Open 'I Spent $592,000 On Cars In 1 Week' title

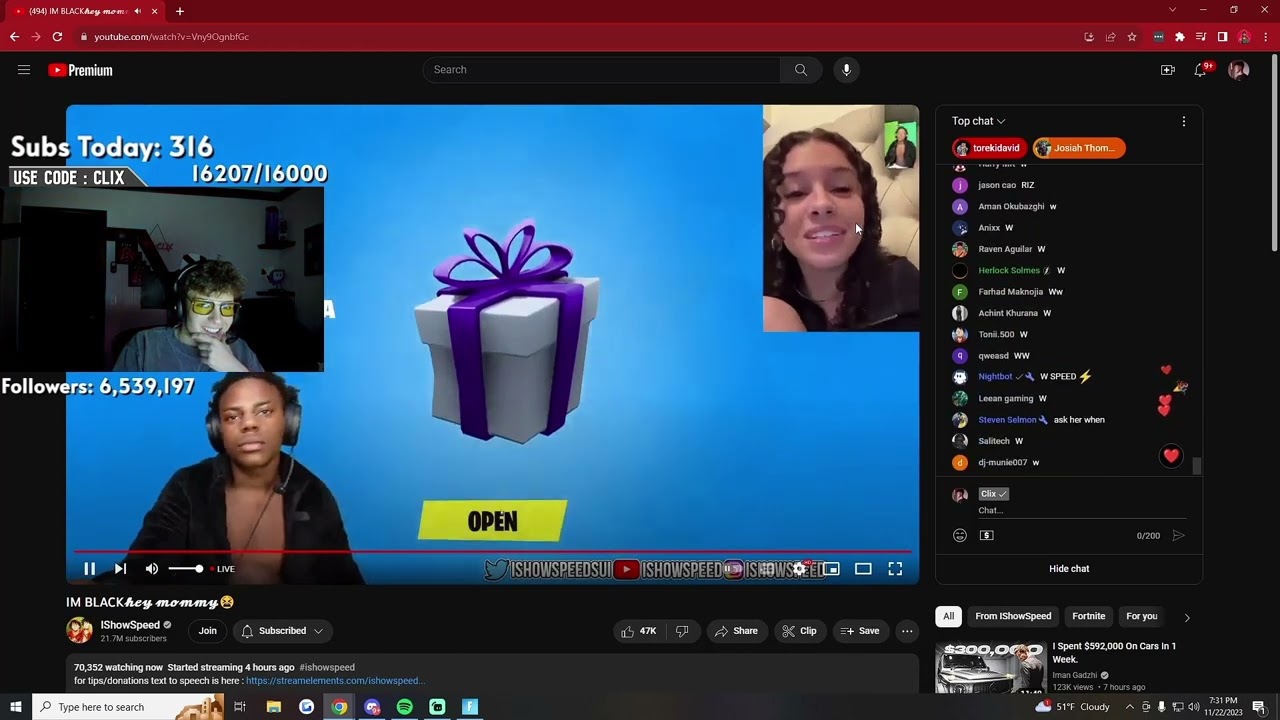pyautogui.click(x=1114, y=653)
